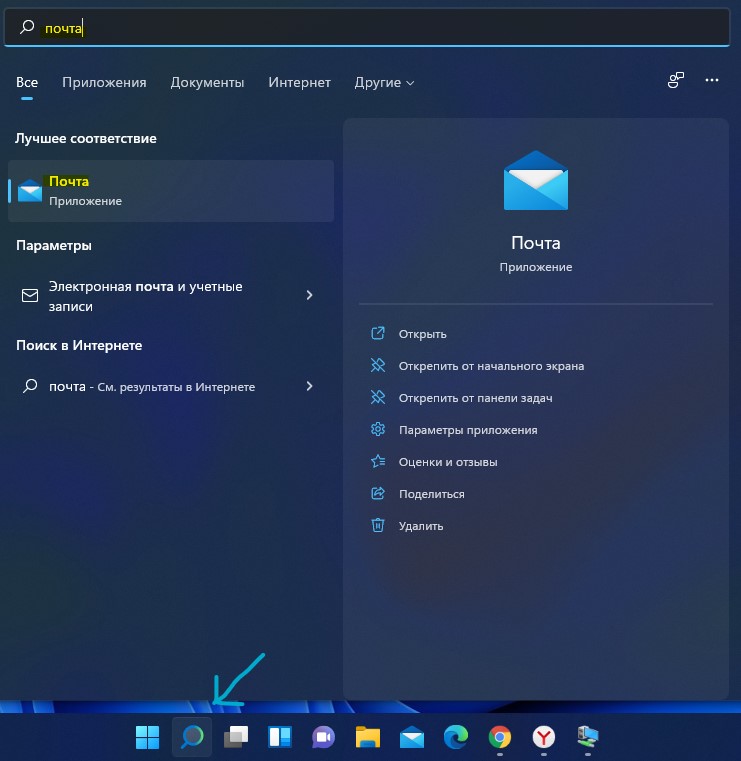Select Удалить to uninstall Mail
741x761 pixels.
pyautogui.click(x=421, y=526)
